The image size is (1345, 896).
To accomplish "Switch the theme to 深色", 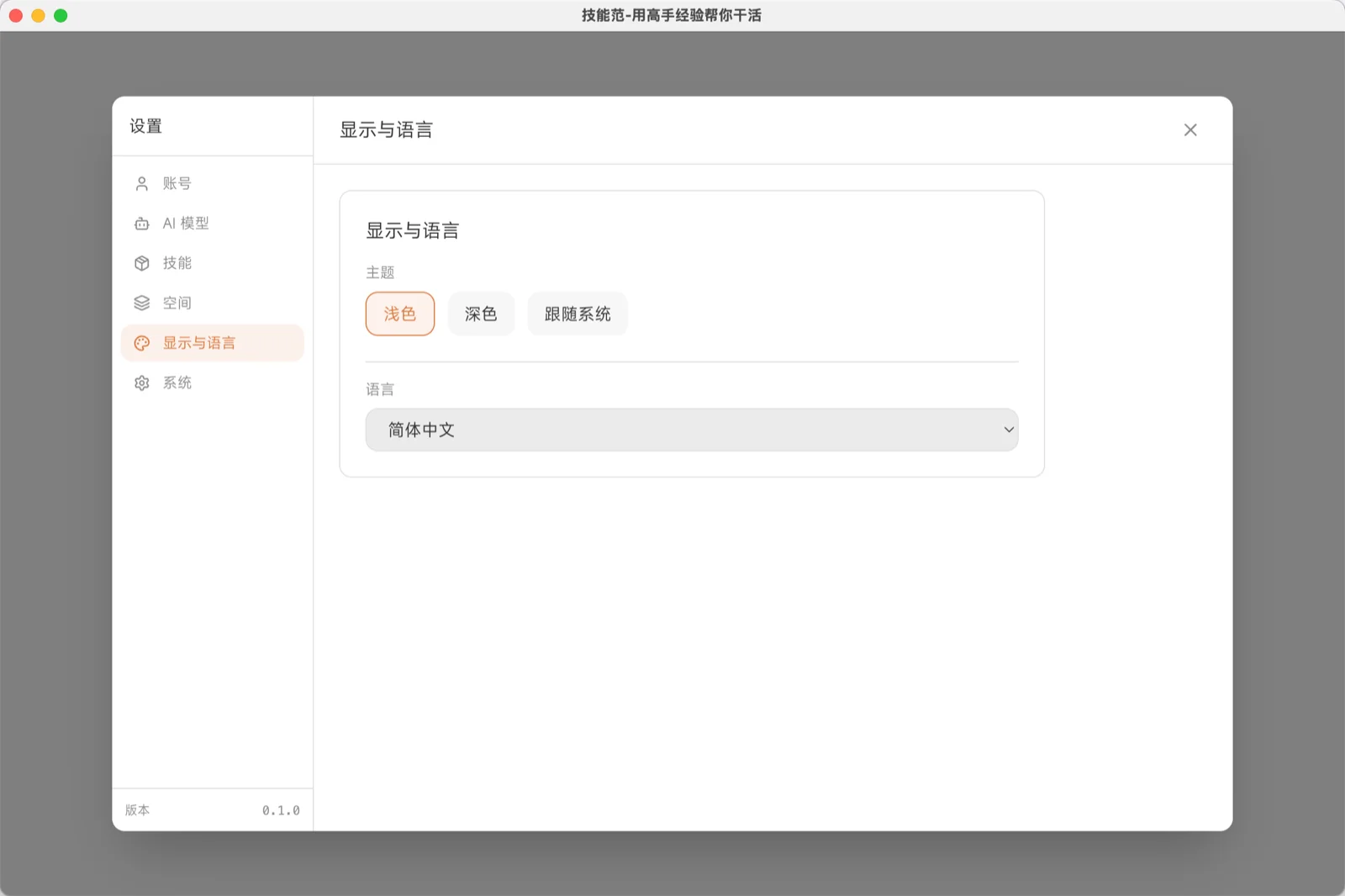I will [481, 314].
